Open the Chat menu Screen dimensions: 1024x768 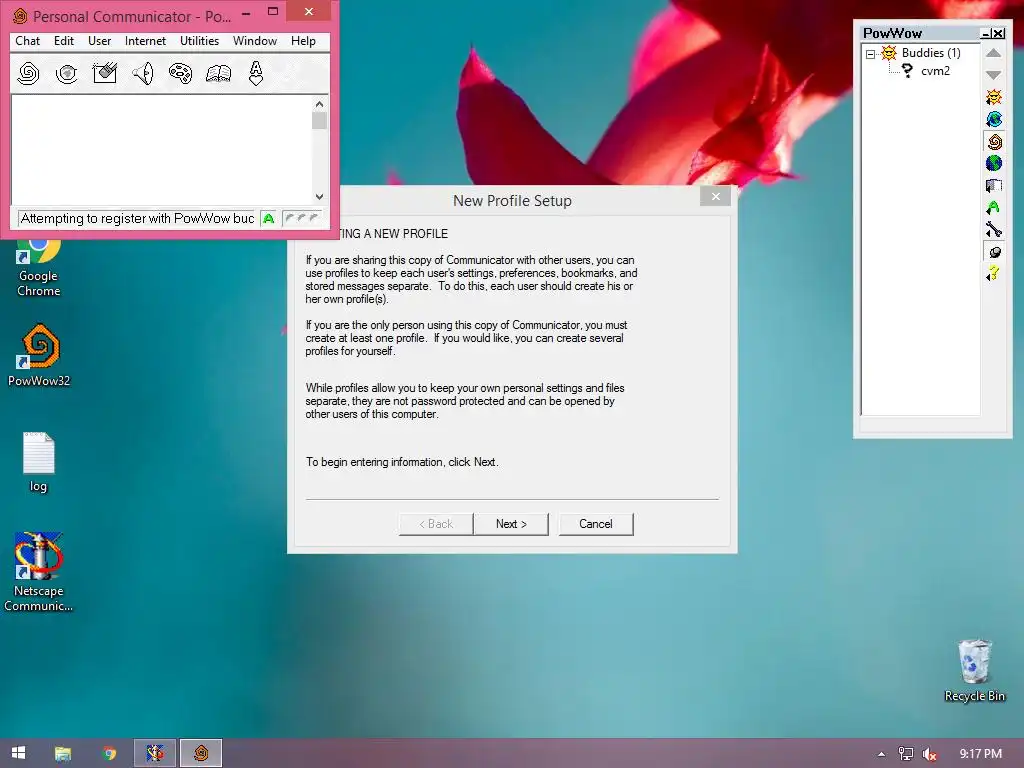[27, 40]
